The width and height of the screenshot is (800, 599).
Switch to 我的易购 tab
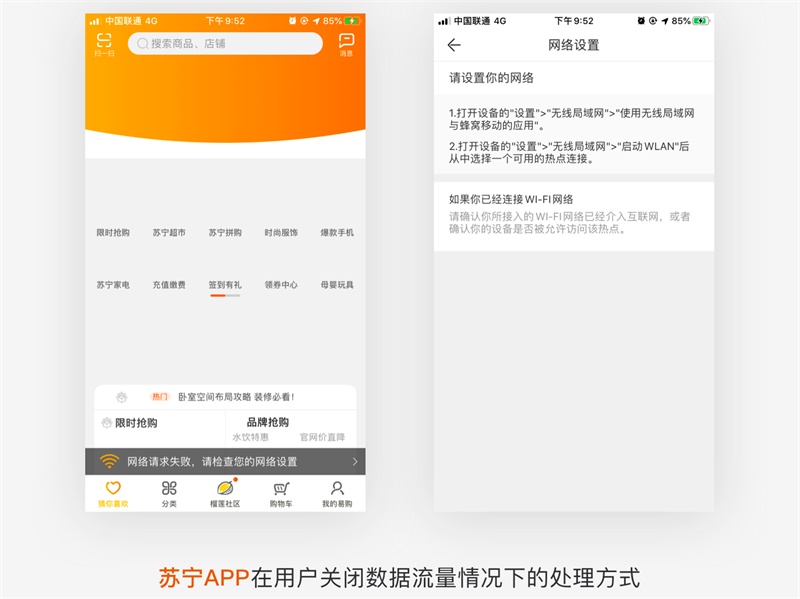click(x=337, y=494)
